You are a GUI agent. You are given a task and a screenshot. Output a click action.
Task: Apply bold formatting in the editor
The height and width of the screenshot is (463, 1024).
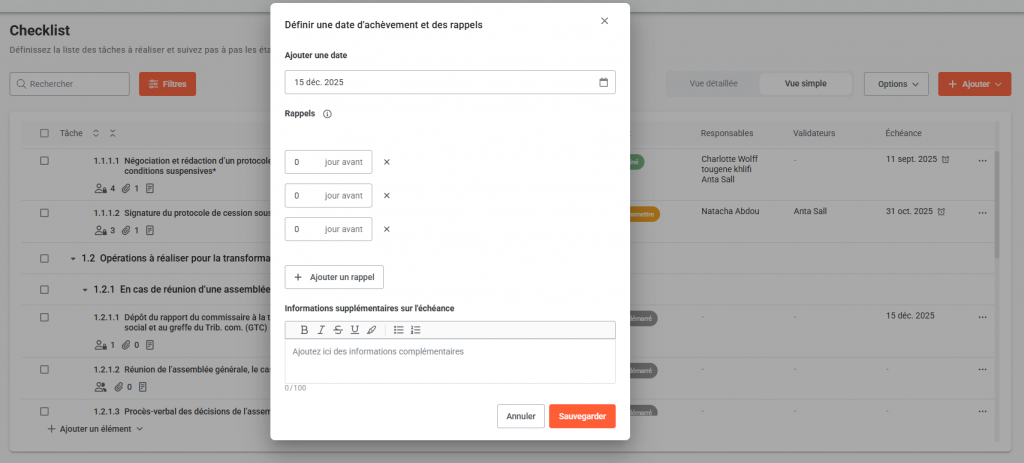coord(304,330)
